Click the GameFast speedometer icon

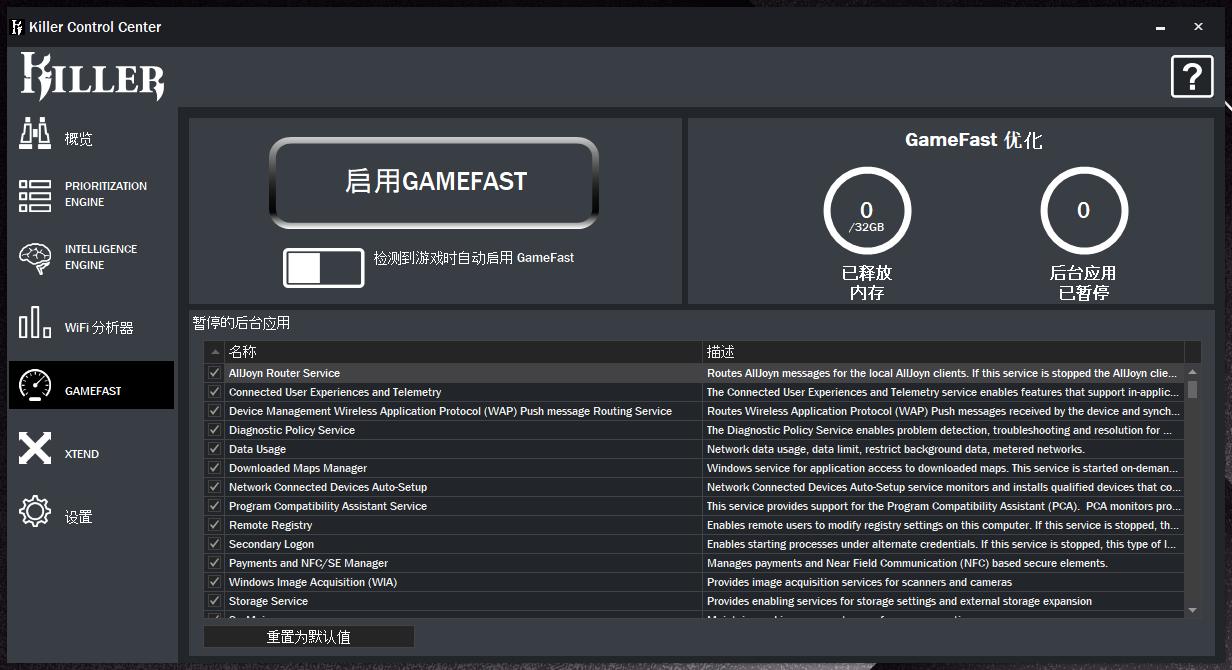point(35,385)
